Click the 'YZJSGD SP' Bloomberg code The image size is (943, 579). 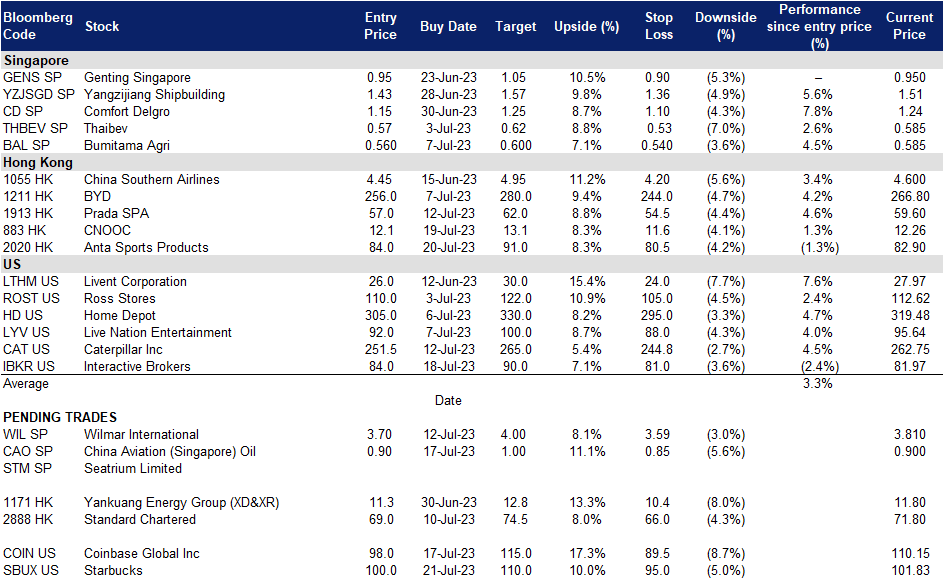39,94
